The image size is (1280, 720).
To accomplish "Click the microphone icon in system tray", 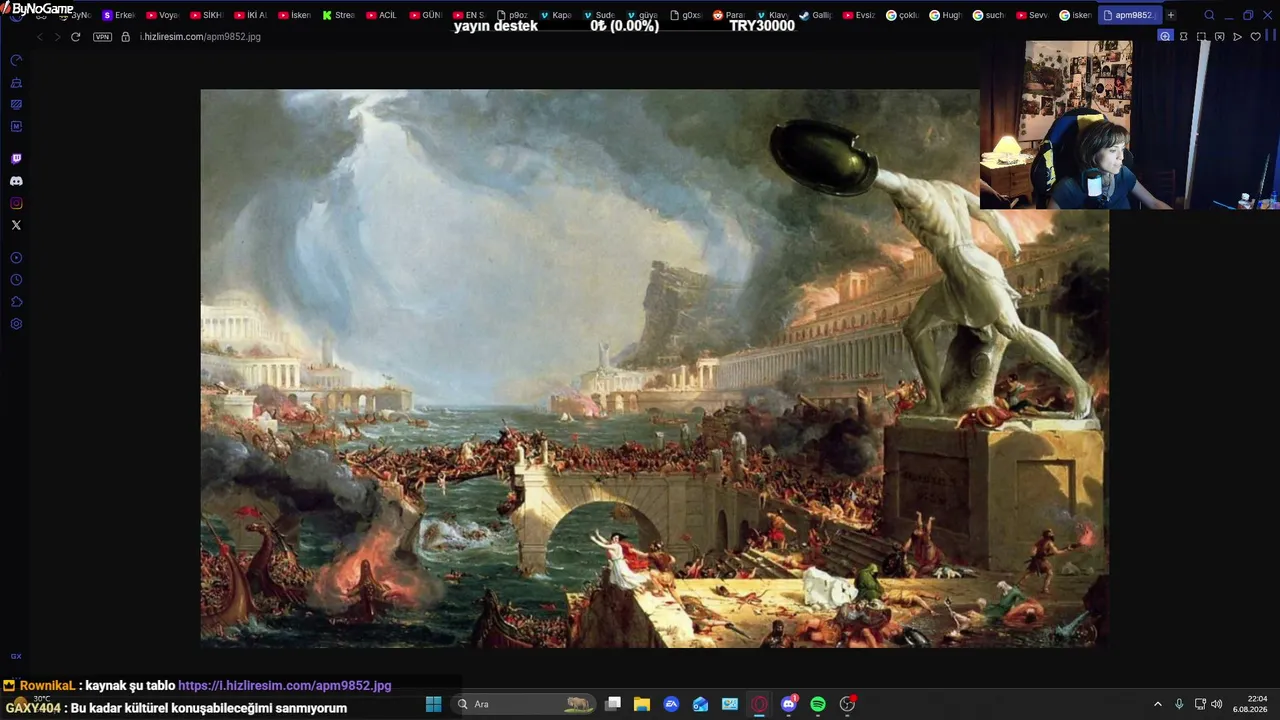I will coord(1179,704).
